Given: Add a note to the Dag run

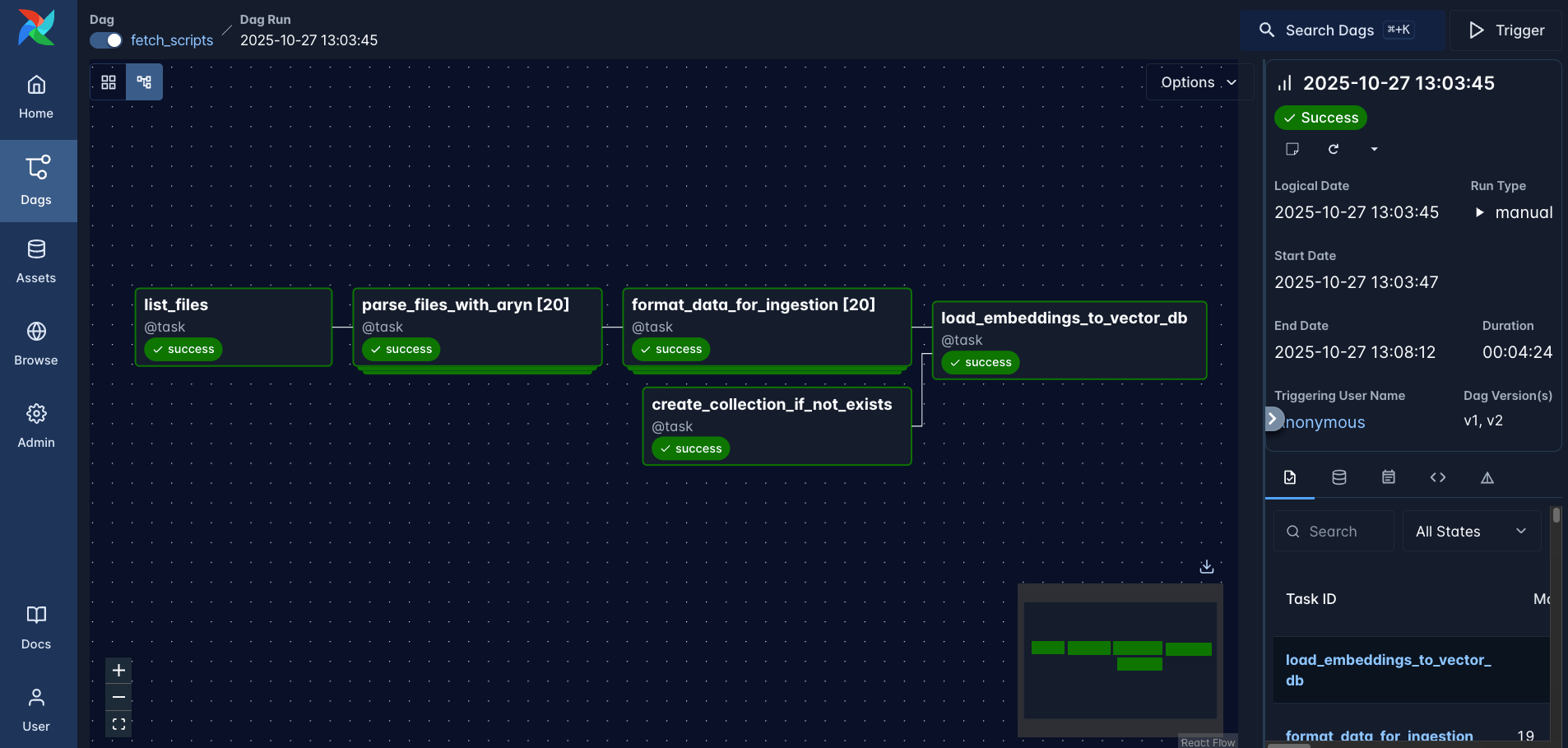Looking at the screenshot, I should click(x=1292, y=149).
